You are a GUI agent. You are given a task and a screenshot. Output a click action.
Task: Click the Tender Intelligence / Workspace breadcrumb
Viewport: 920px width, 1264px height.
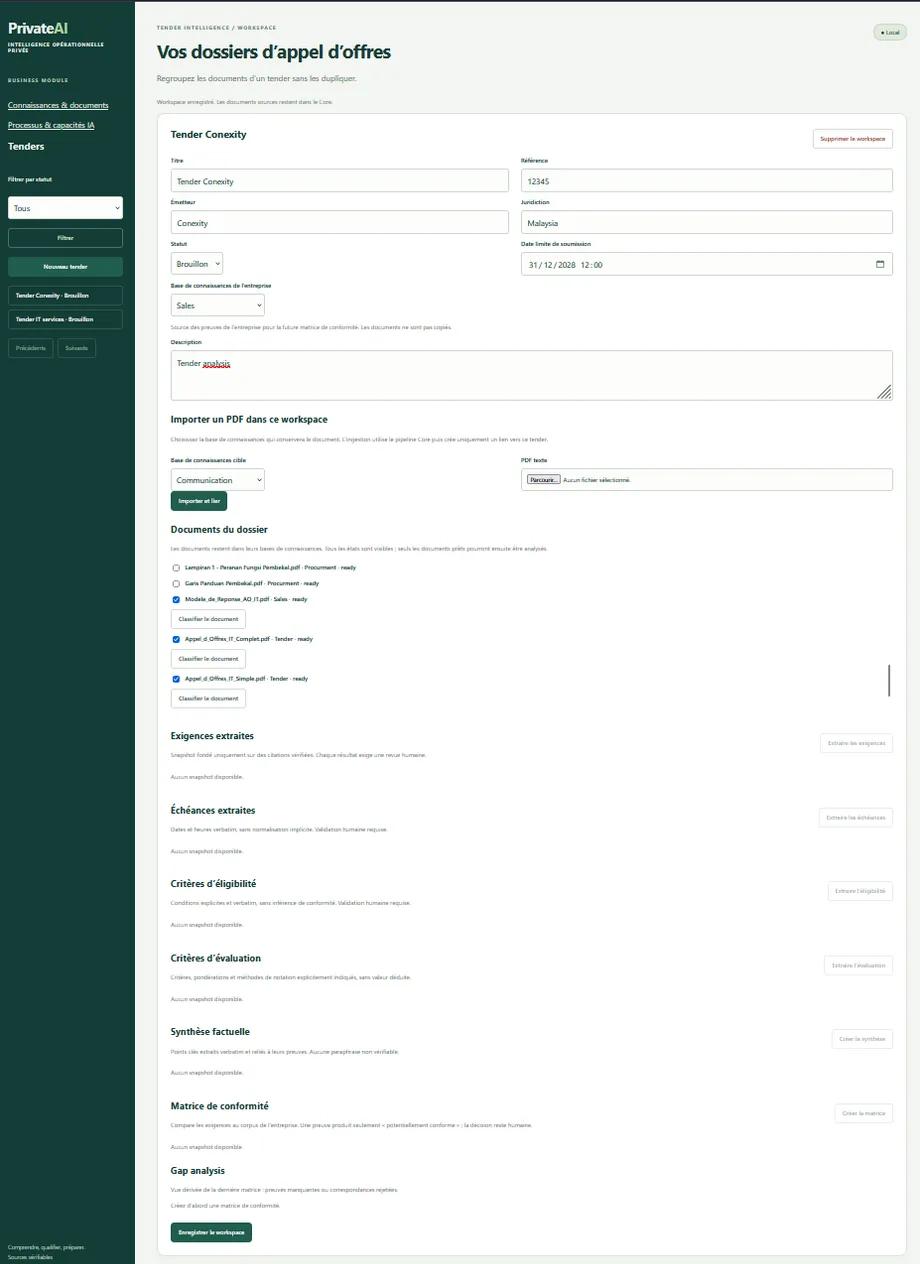pos(217,28)
